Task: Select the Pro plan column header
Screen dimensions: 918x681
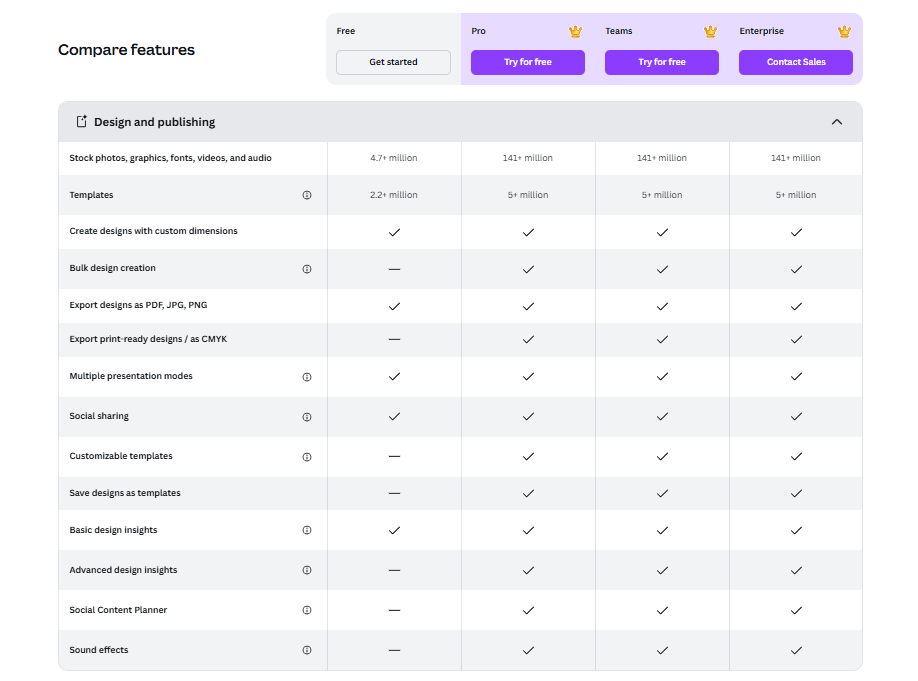Action: coord(478,31)
